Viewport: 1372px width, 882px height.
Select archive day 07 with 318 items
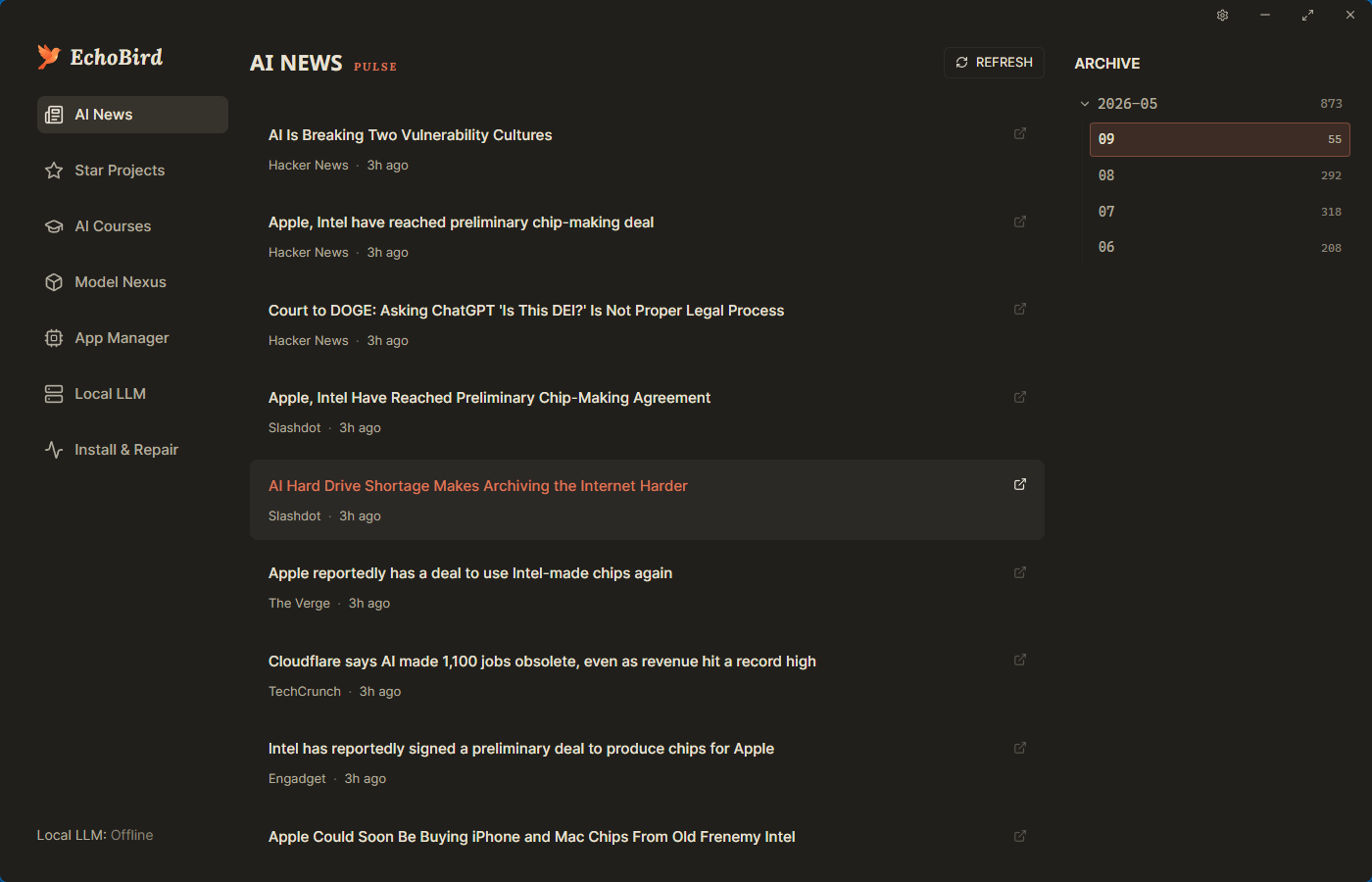point(1219,212)
